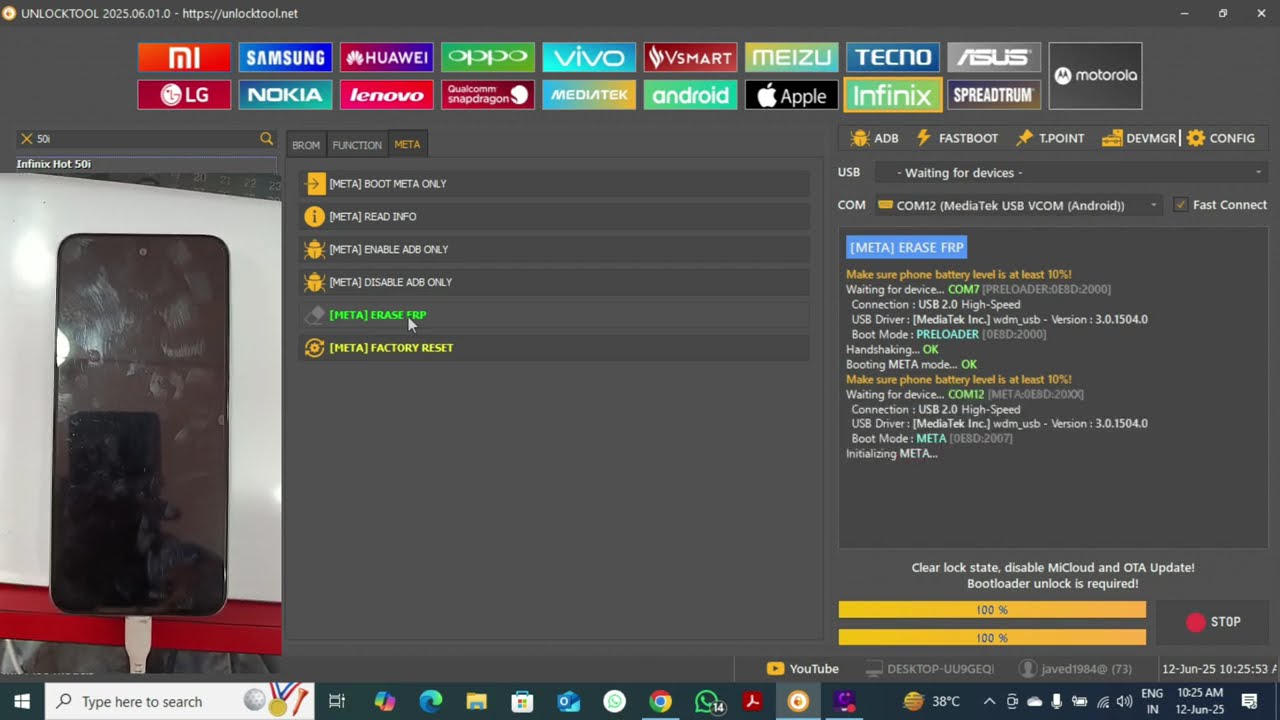
Task: Run [META] ENABLE ADB ONLY
Action: point(554,249)
